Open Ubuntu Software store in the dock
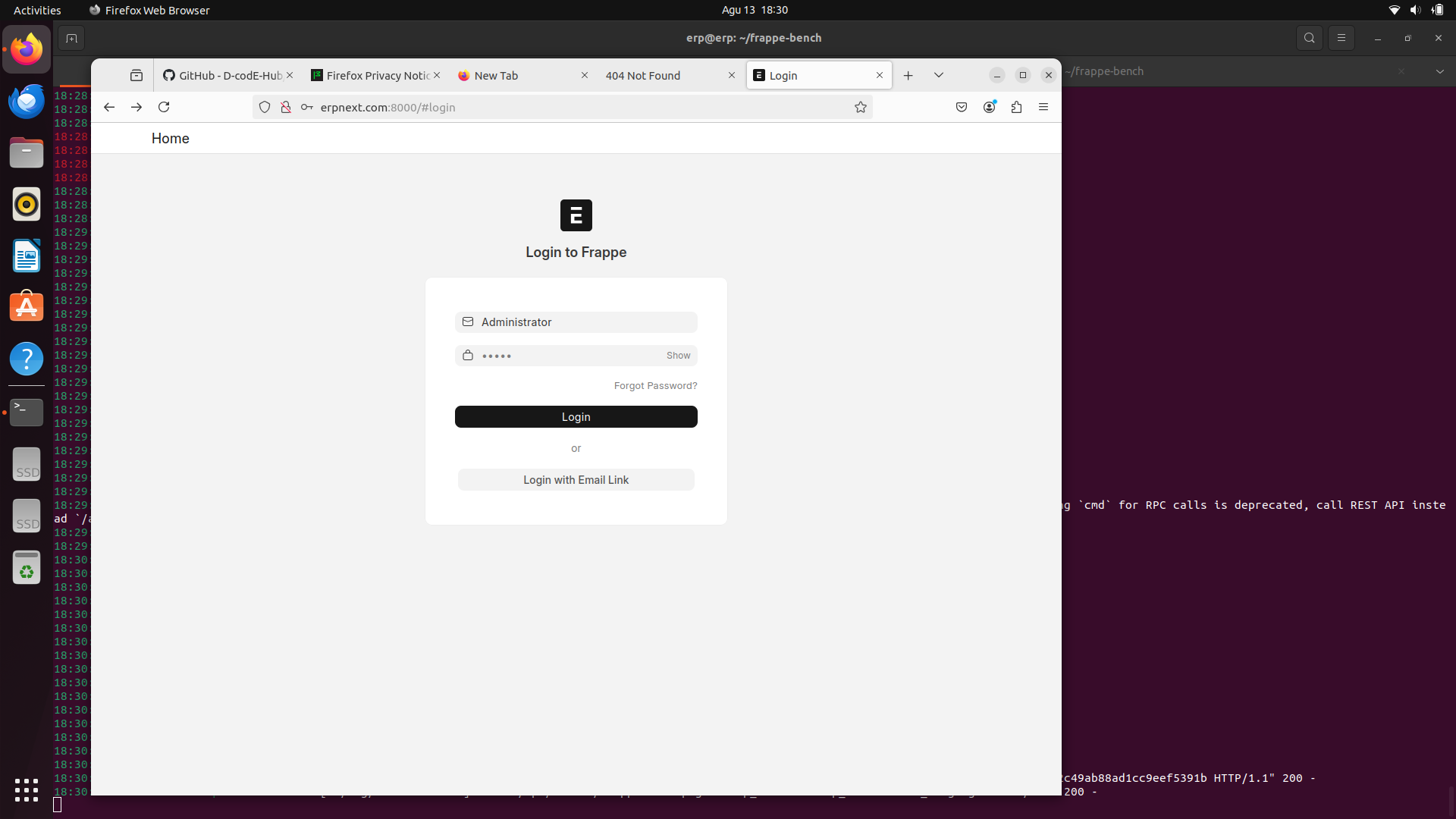The height and width of the screenshot is (819, 1456). pos(27,307)
